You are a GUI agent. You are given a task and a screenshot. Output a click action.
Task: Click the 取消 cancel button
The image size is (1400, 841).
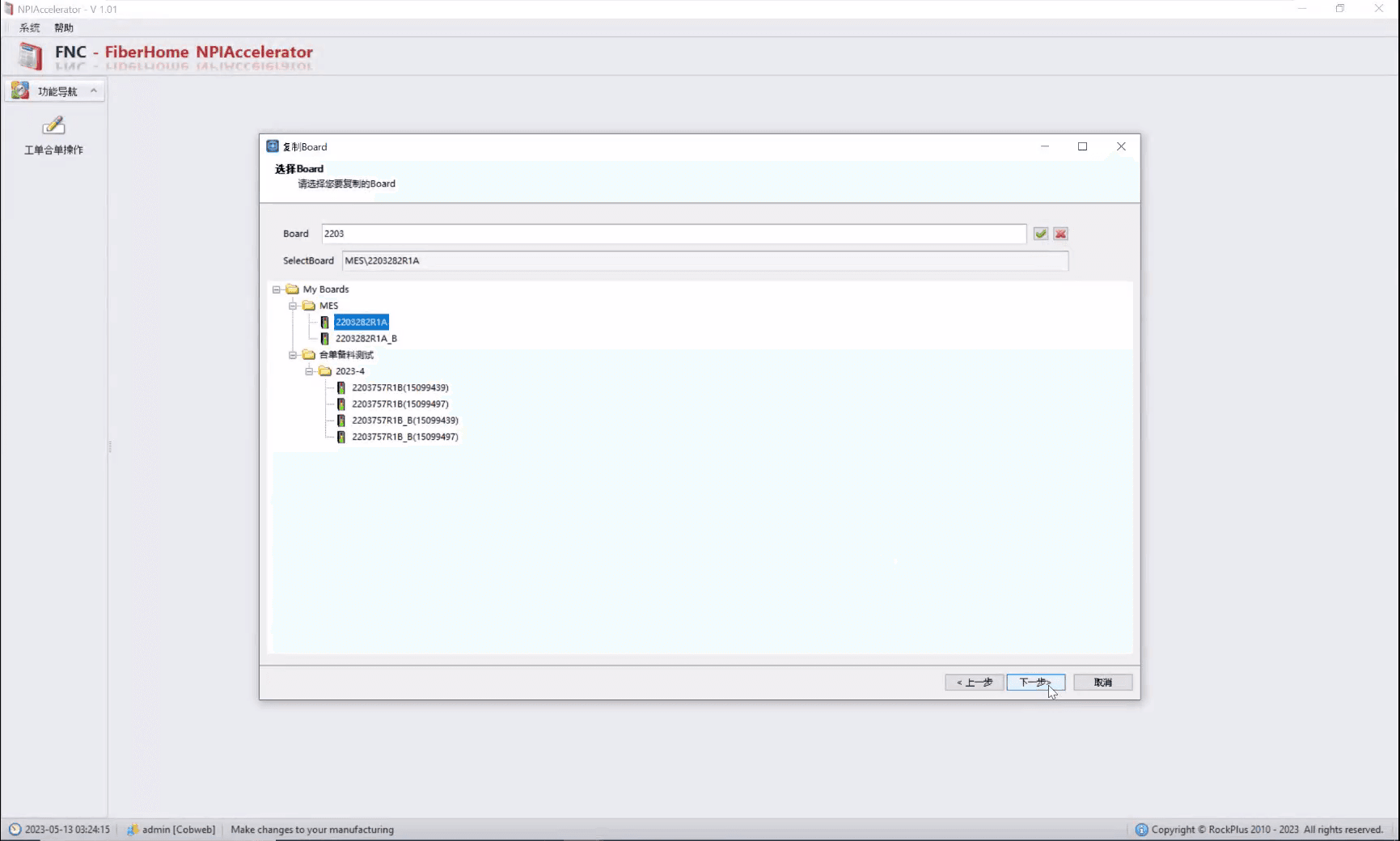pyautogui.click(x=1103, y=683)
